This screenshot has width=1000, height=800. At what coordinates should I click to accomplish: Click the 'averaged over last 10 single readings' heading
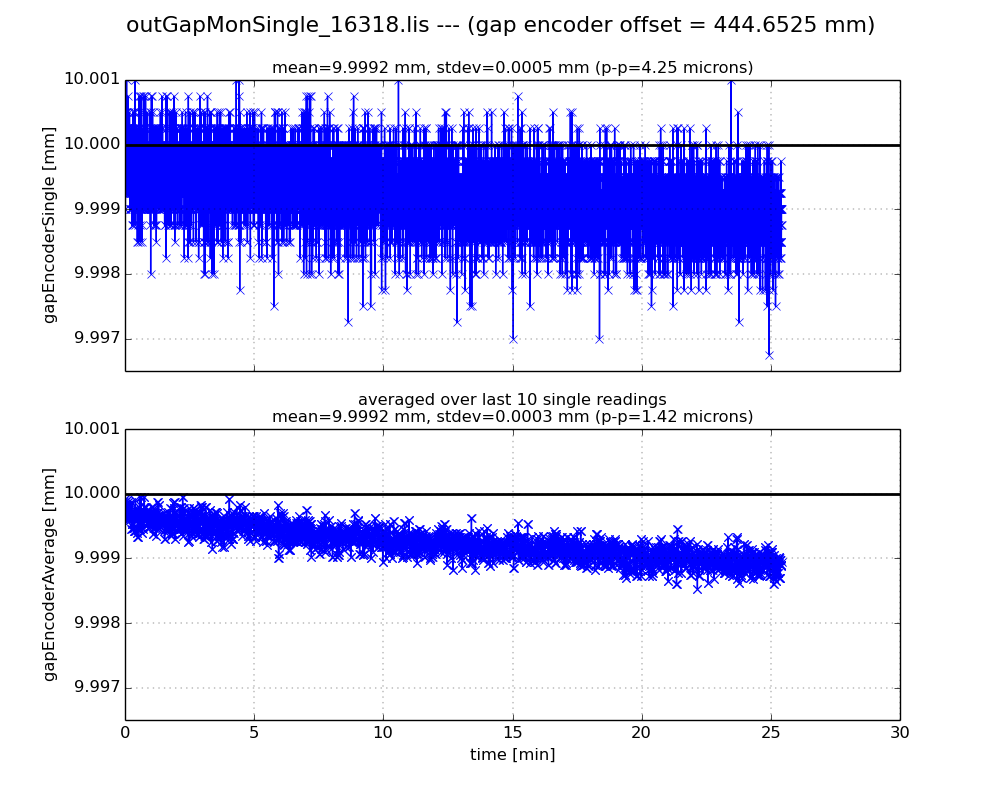[x=512, y=400]
